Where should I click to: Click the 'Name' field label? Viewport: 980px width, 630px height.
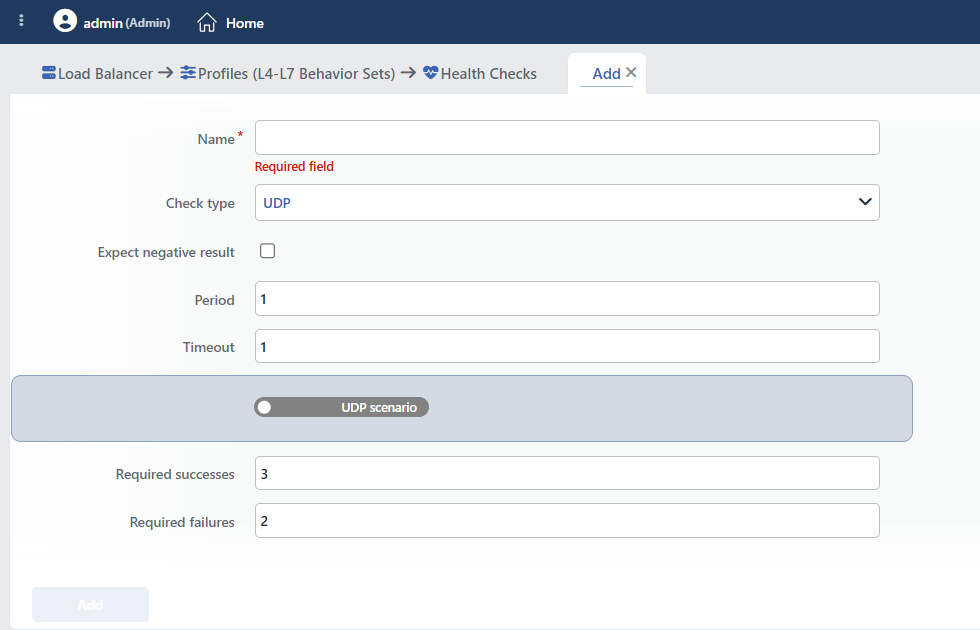216,139
